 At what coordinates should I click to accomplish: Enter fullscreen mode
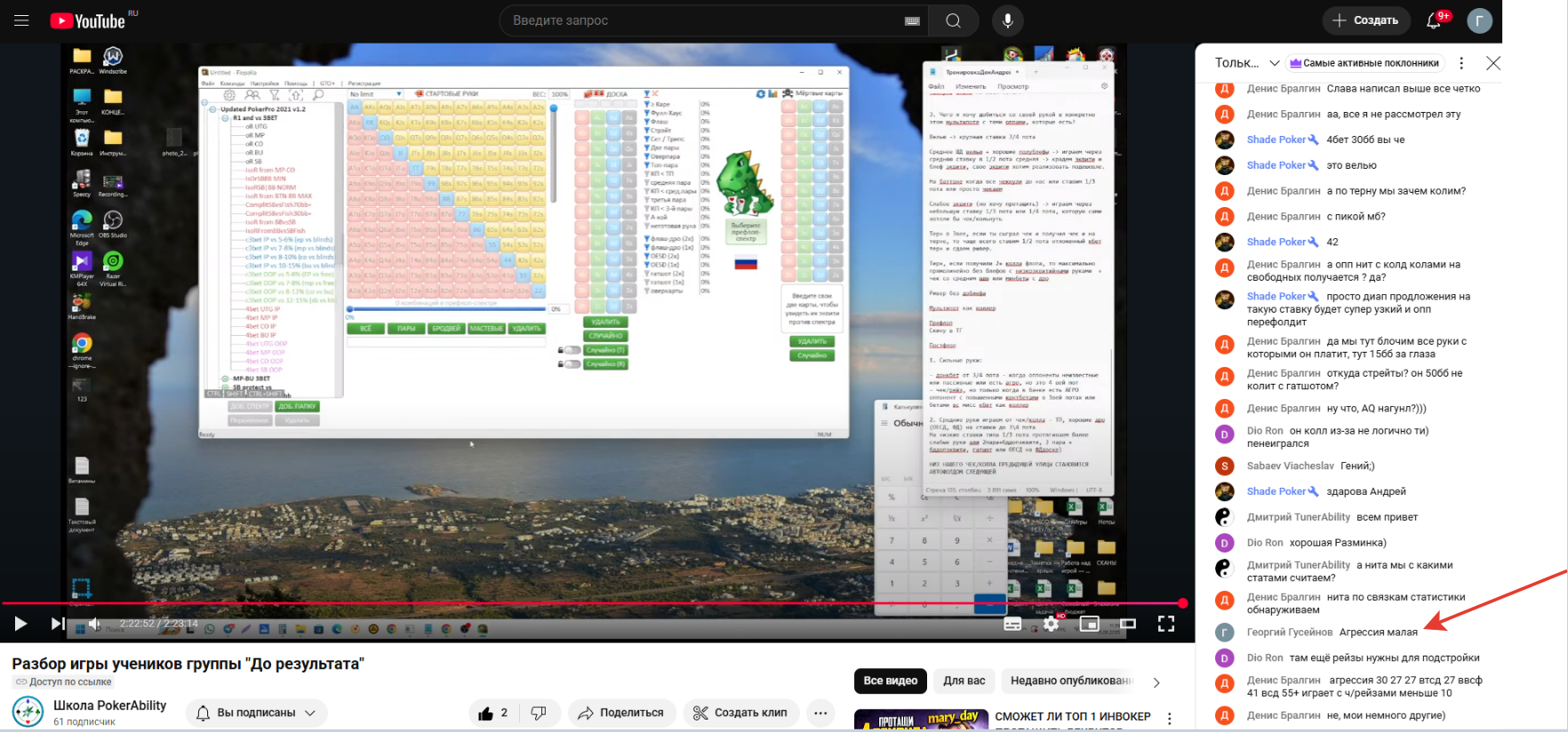point(1166,624)
